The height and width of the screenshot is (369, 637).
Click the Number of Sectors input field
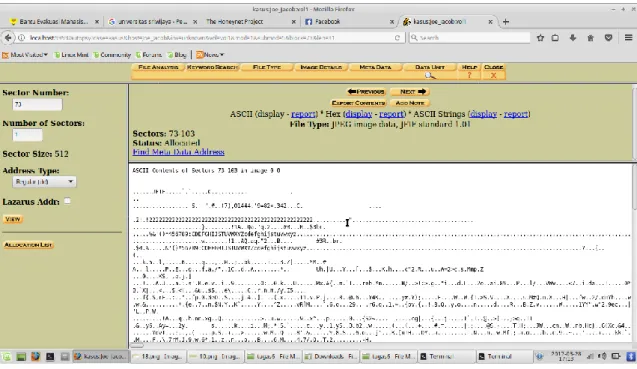point(27,135)
